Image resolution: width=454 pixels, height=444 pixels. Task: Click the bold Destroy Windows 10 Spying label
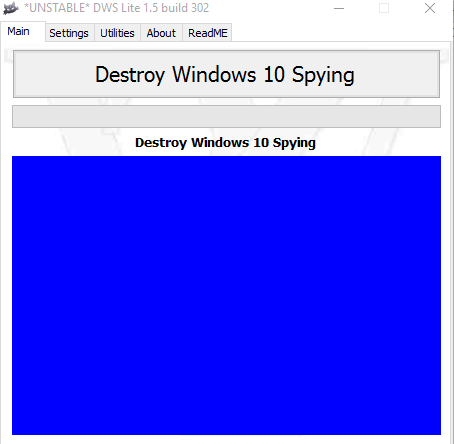(x=225, y=143)
